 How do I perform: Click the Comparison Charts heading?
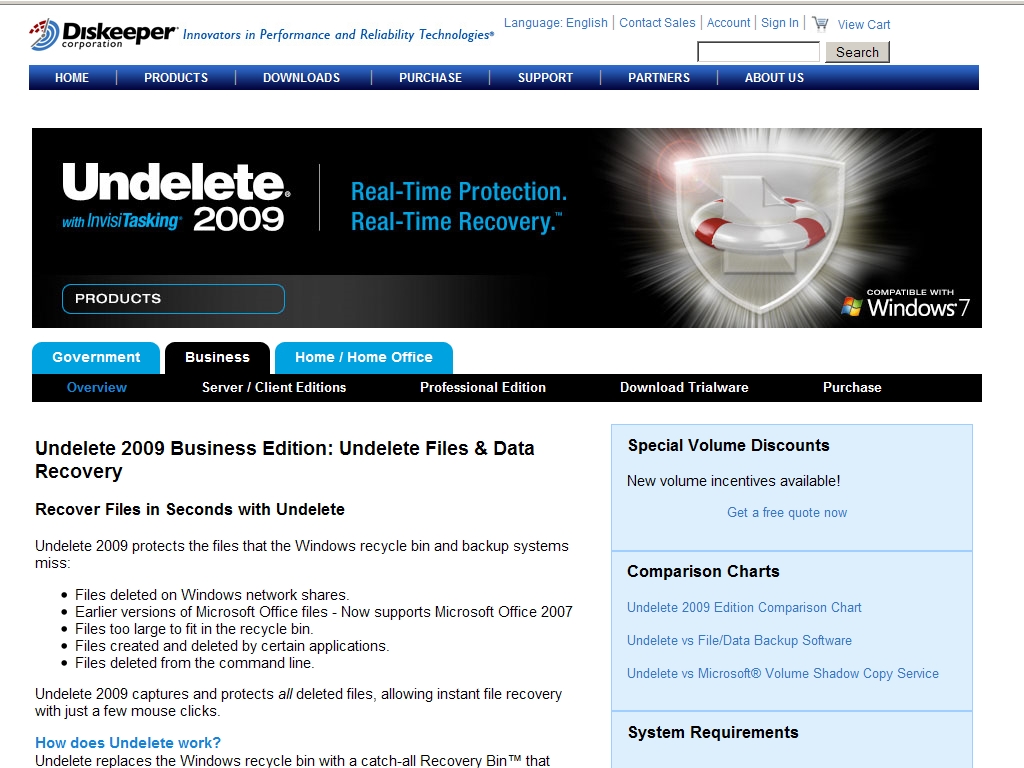click(703, 571)
